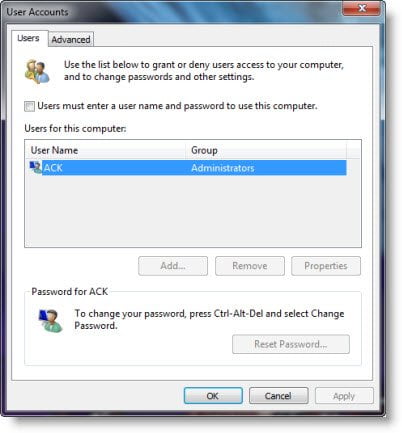Switch to the Advanced tab
The width and height of the screenshot is (402, 433).
coord(71,40)
